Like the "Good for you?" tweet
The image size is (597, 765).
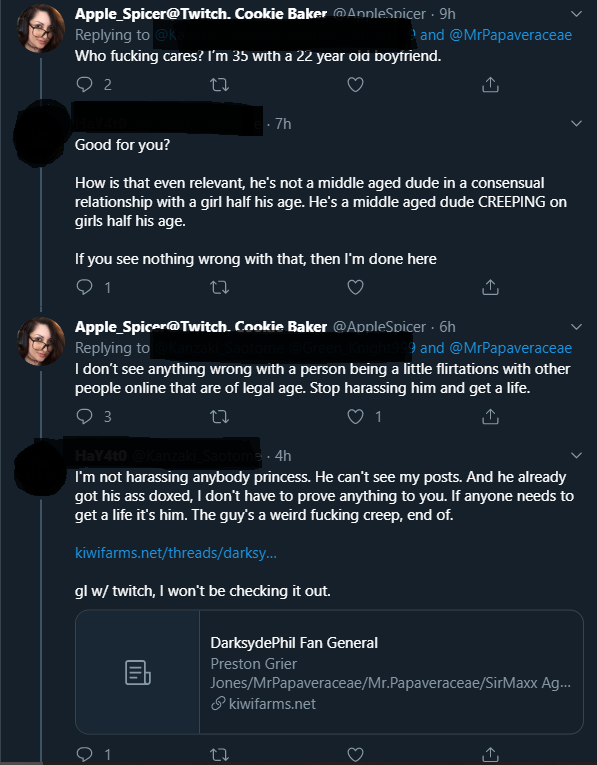(355, 287)
